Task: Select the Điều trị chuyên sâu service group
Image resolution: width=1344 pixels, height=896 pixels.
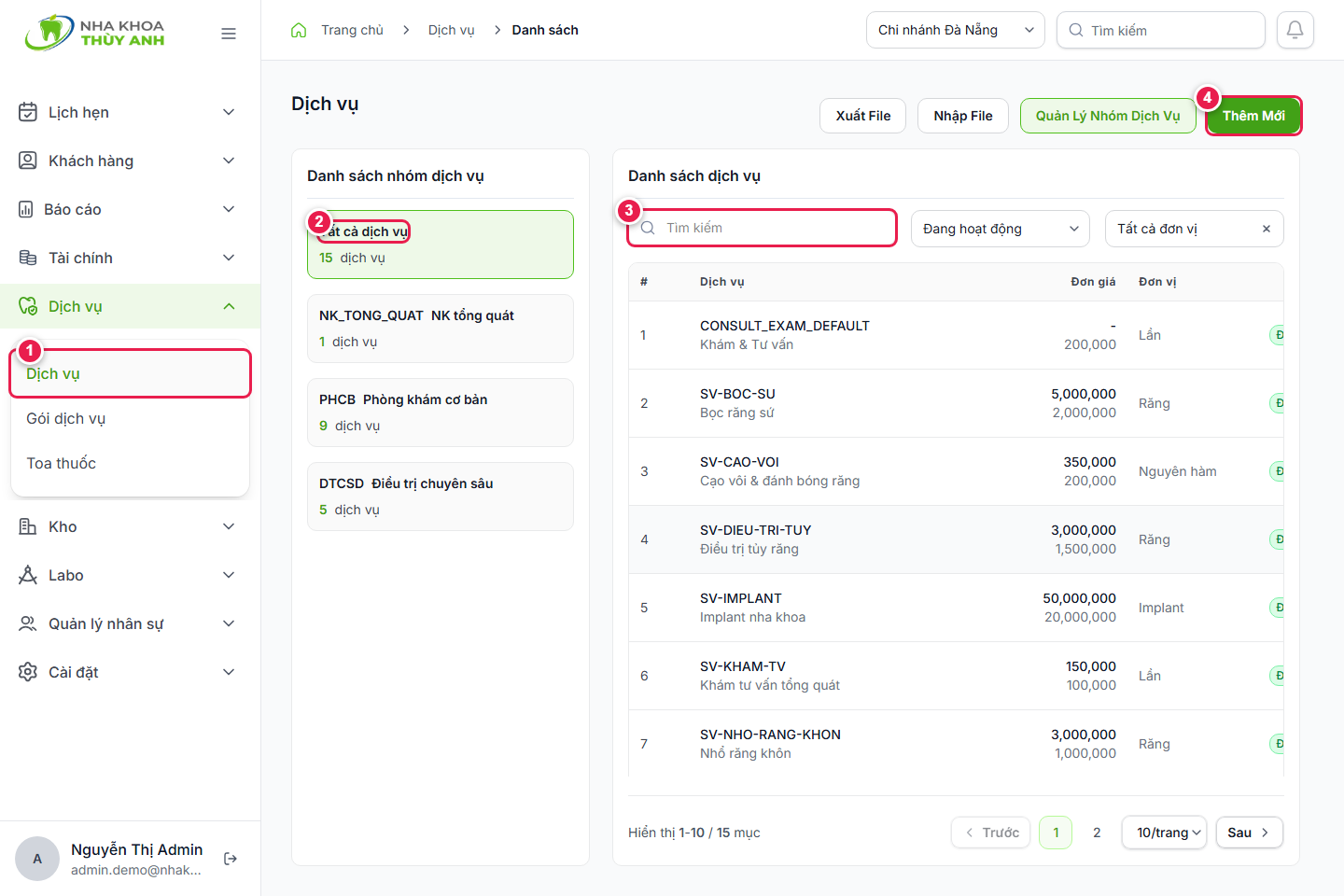Action: [x=441, y=497]
